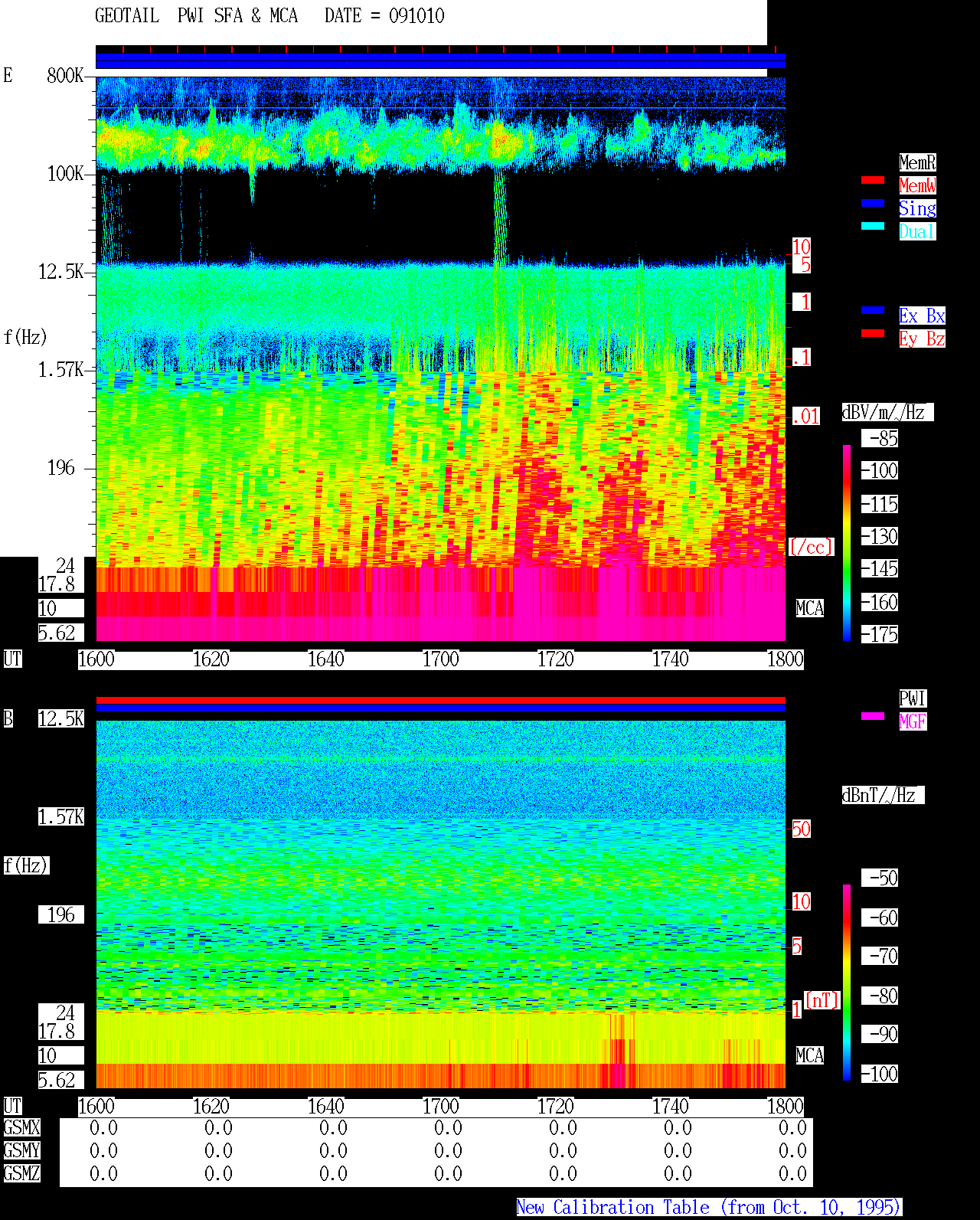The image size is (980, 1220).
Task: Click the red /cc density unit label
Action: 811,548
